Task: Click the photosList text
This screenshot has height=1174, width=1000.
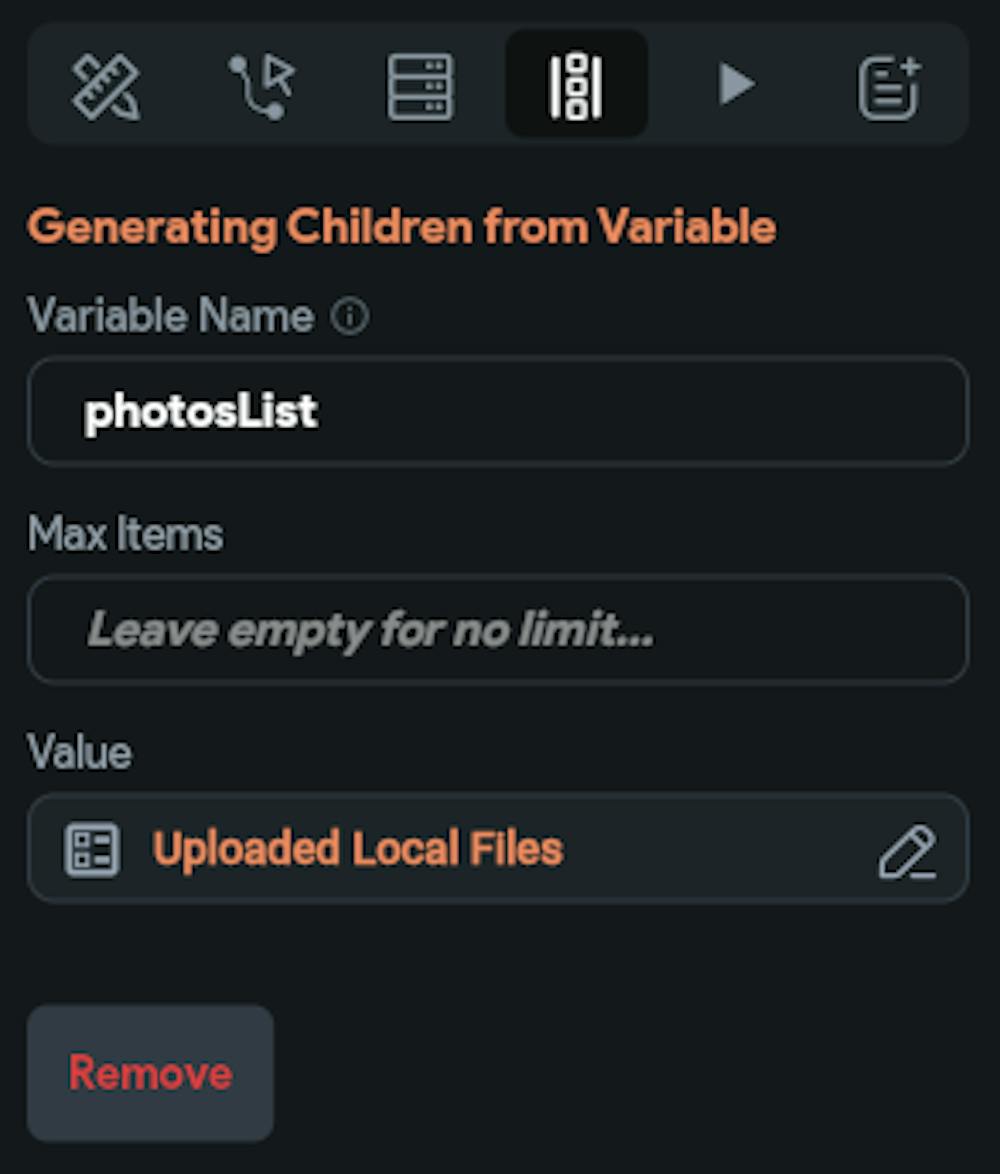Action: click(201, 412)
